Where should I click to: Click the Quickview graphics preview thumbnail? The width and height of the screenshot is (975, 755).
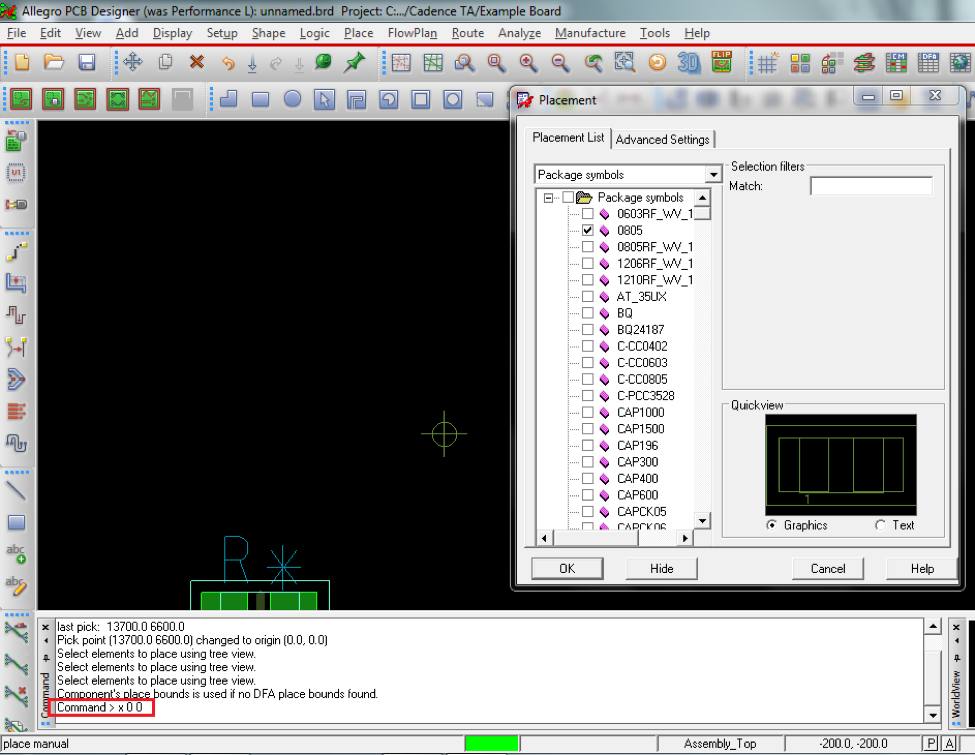[x=841, y=465]
